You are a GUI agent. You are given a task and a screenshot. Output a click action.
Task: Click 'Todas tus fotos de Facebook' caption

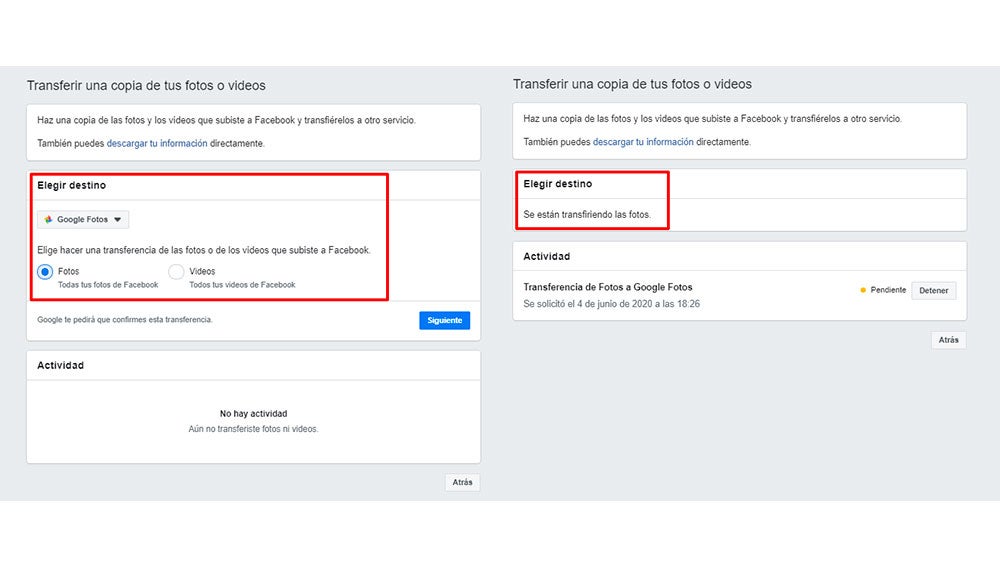(x=108, y=285)
